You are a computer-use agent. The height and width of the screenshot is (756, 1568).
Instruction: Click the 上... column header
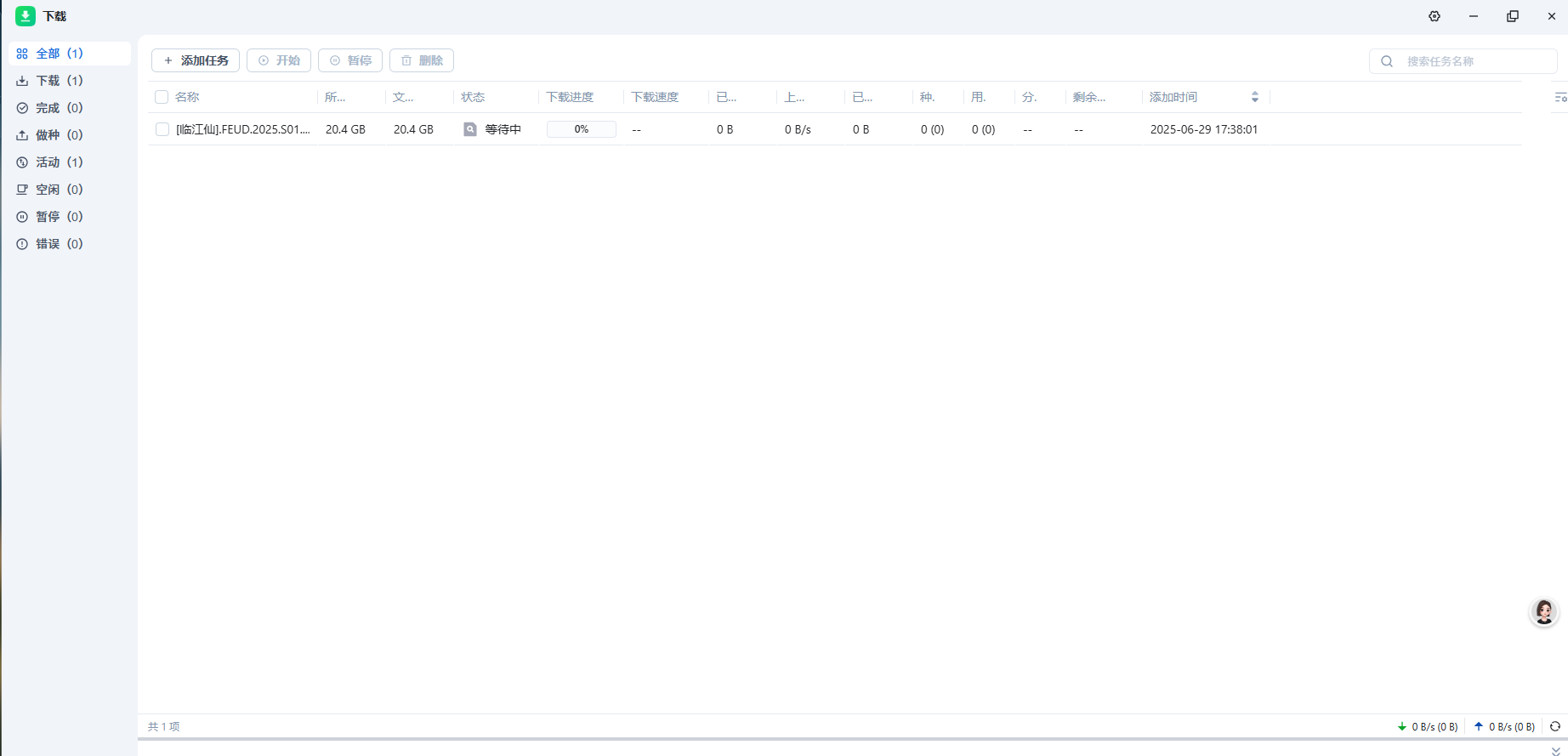point(794,97)
